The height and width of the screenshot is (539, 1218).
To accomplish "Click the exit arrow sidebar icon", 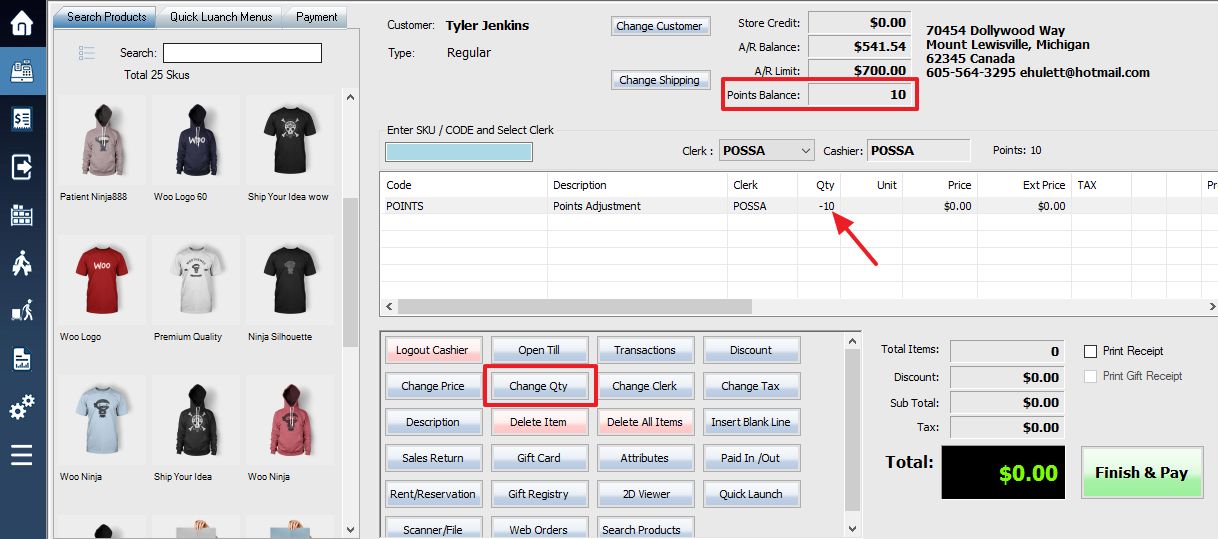I will coord(22,167).
